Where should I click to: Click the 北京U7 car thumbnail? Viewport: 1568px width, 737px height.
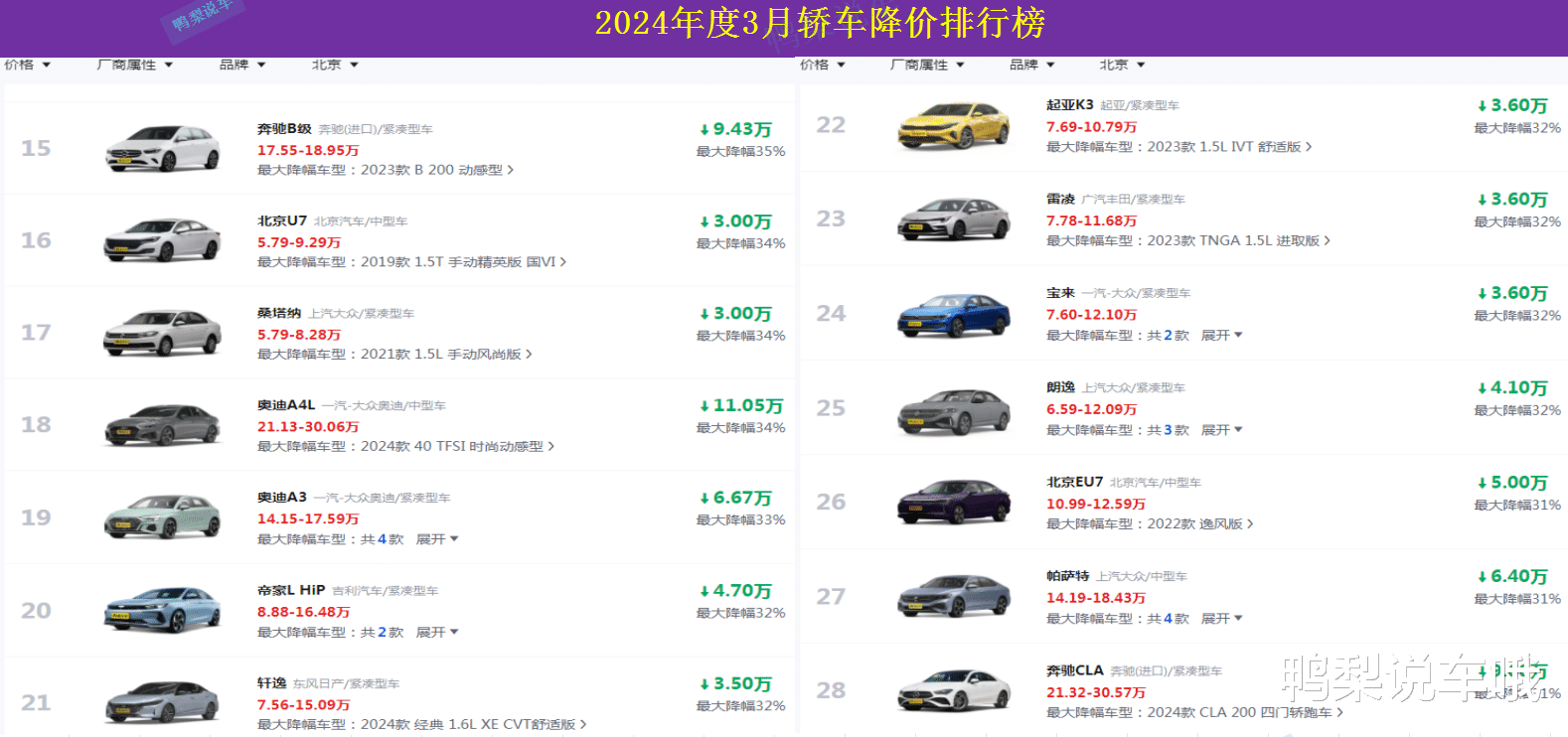tap(163, 240)
